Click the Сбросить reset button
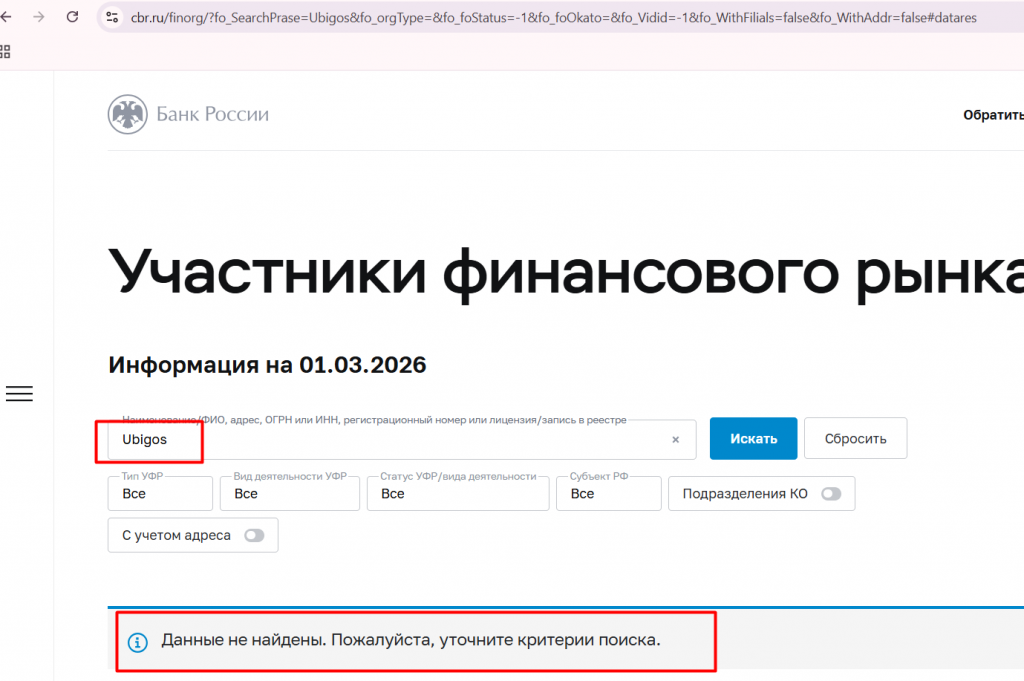This screenshot has width=1024, height=681. [855, 438]
